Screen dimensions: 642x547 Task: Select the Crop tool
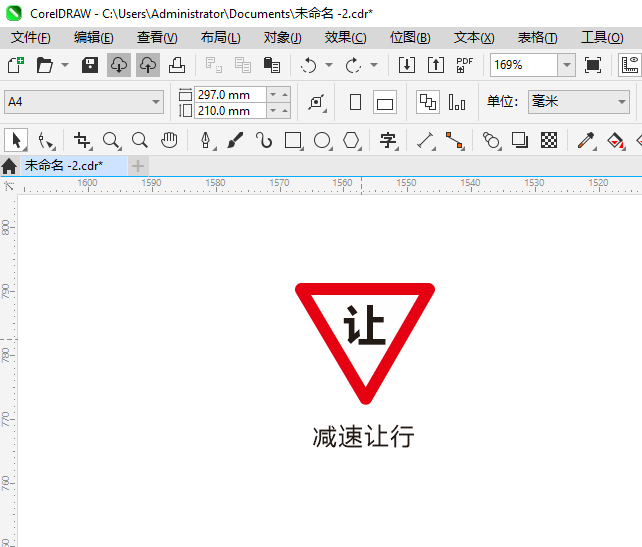pos(82,140)
